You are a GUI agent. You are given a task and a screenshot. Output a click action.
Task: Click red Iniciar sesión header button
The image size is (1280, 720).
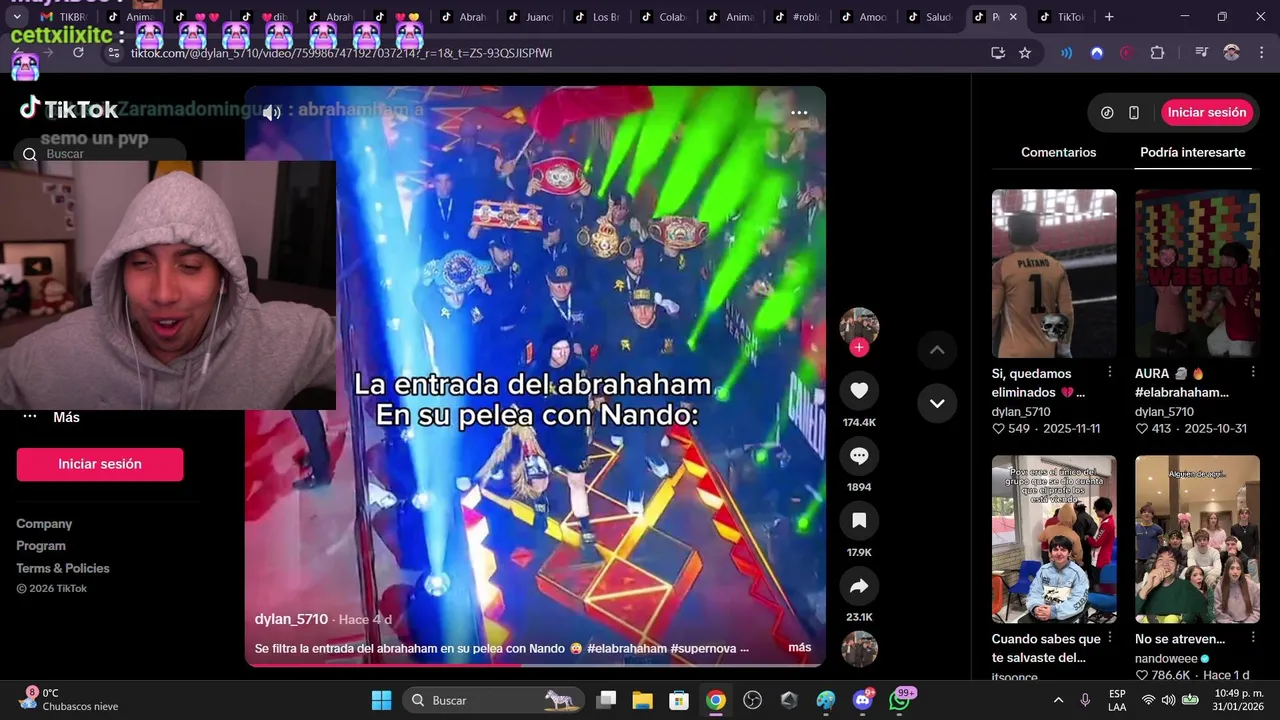[1207, 113]
